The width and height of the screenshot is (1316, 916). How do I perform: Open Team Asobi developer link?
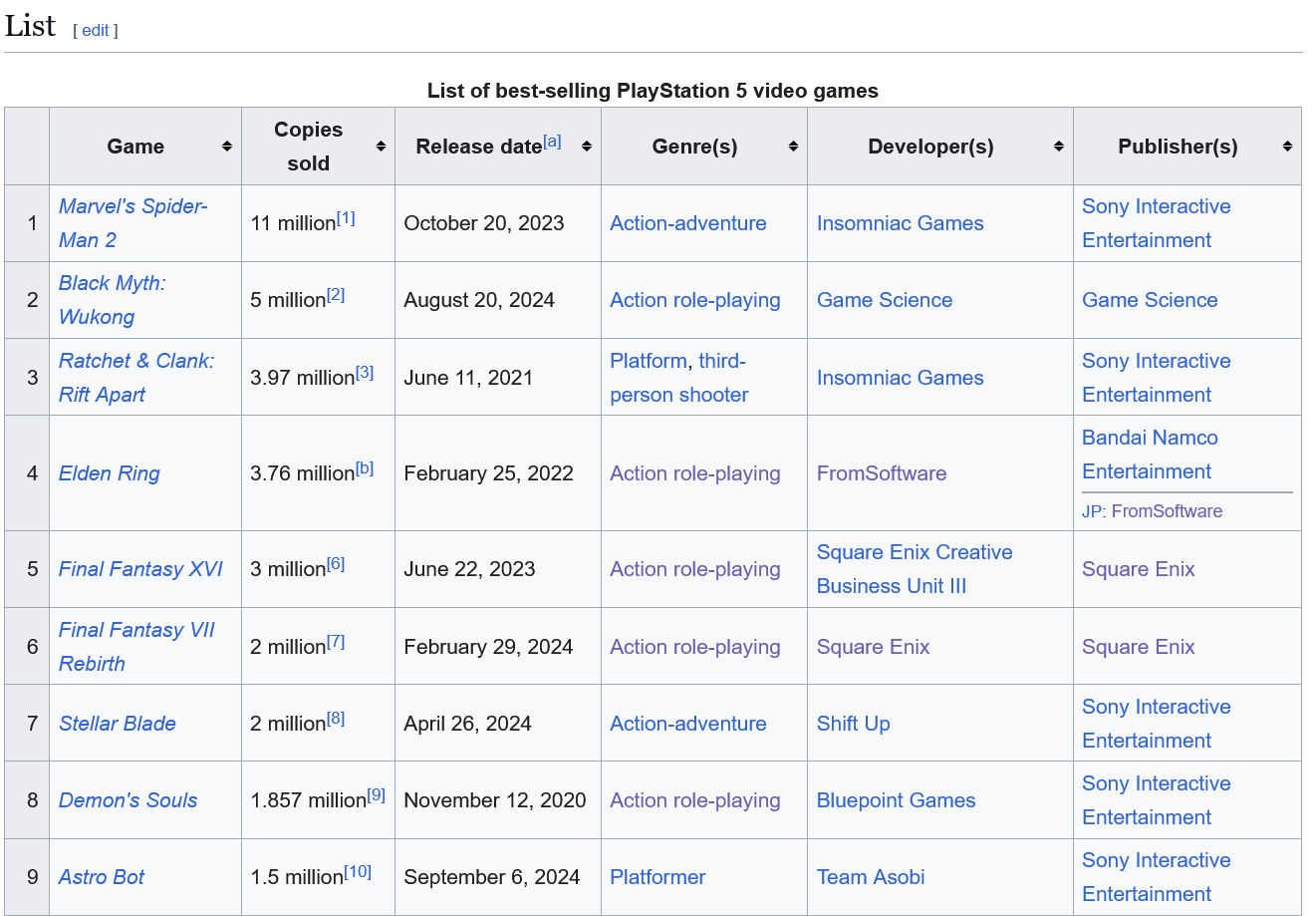click(x=871, y=877)
